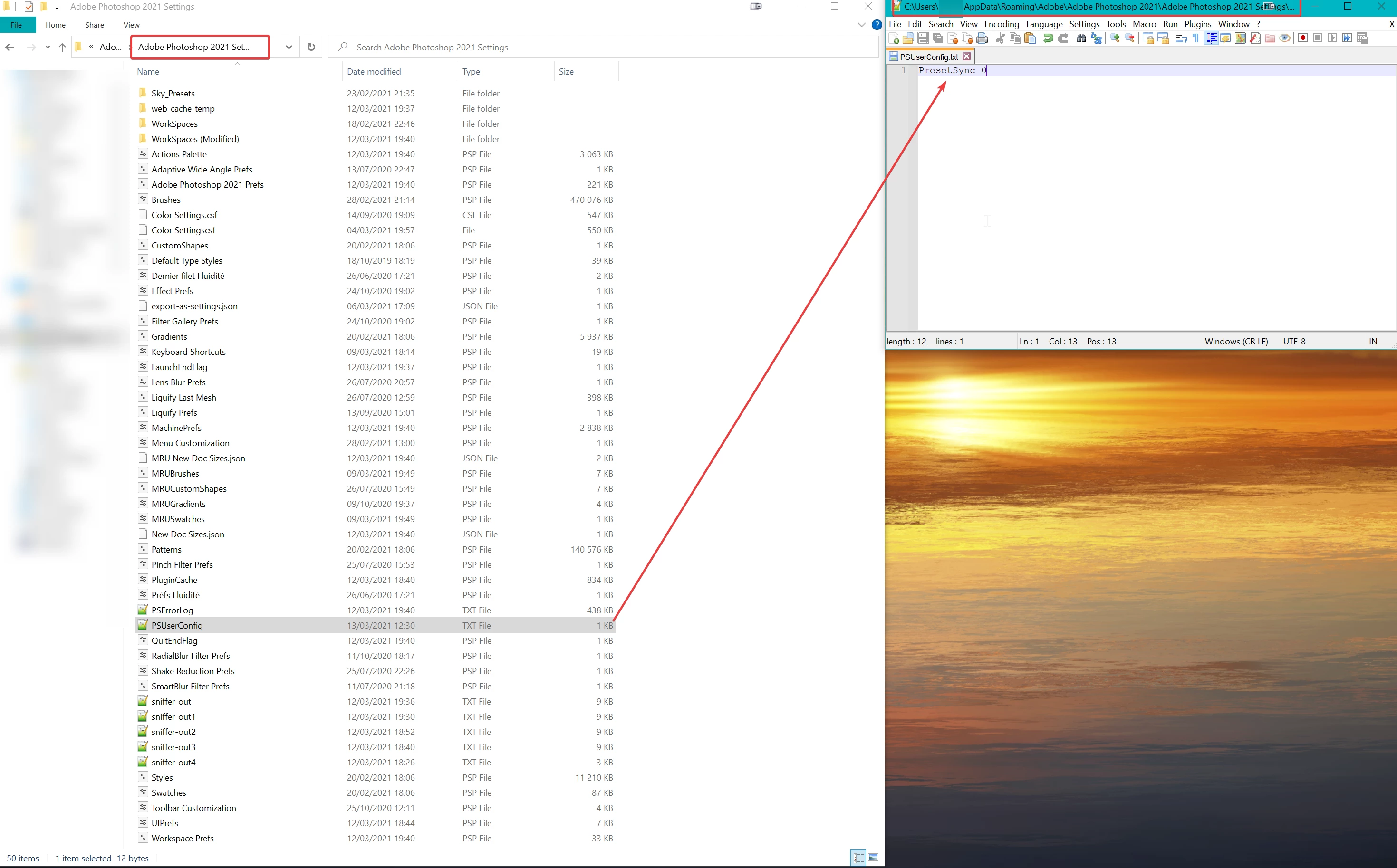Expand the address bar history dropdown
This screenshot has width=1397, height=868.
click(x=289, y=47)
